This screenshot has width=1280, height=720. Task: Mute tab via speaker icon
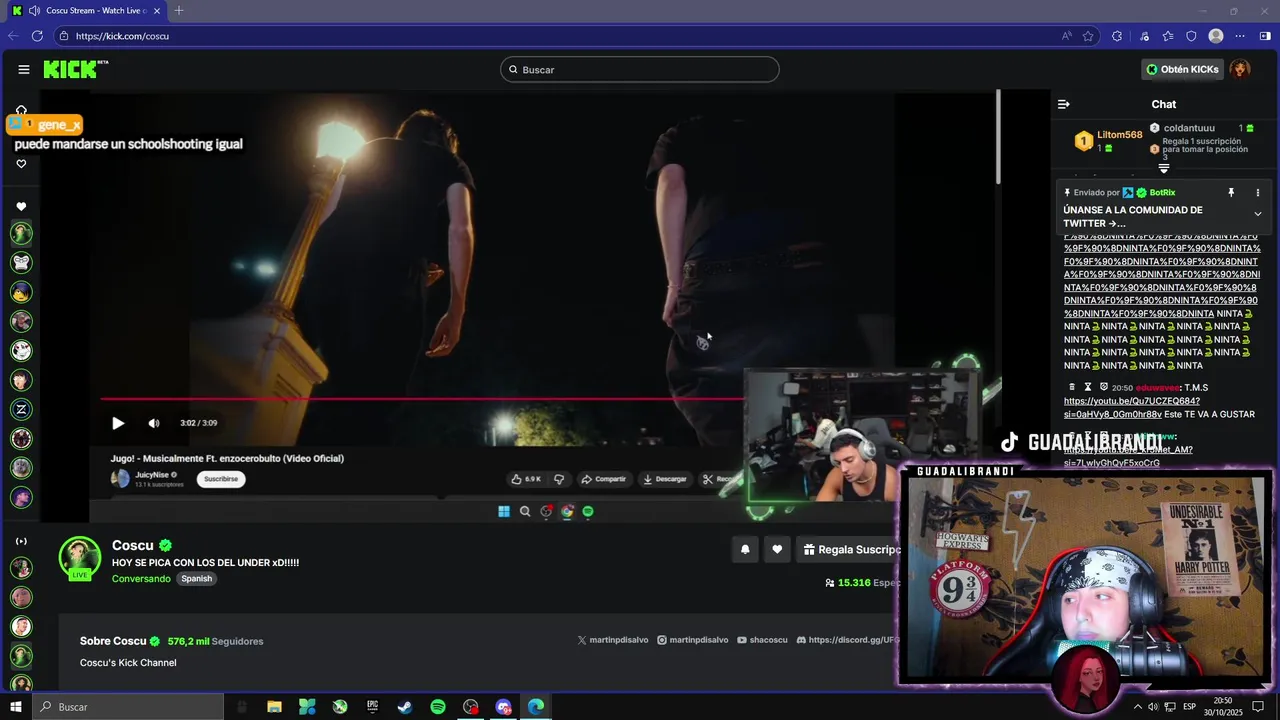pyautogui.click(x=35, y=11)
